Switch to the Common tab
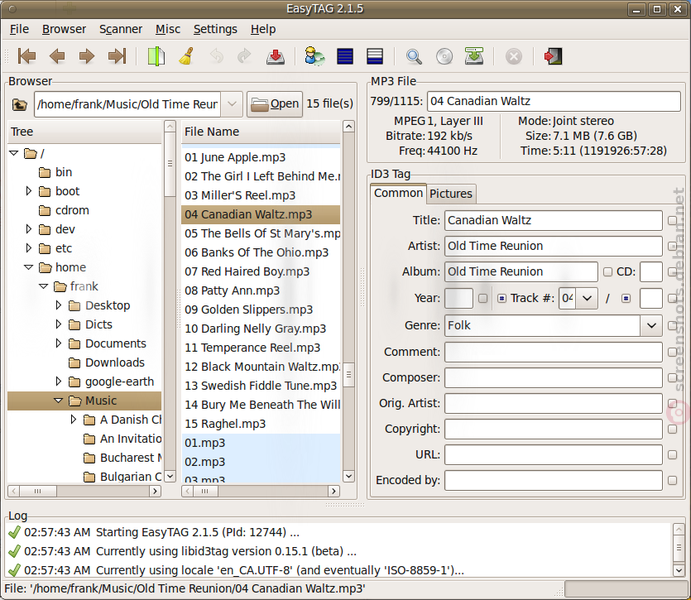This screenshot has width=691, height=600. click(398, 193)
